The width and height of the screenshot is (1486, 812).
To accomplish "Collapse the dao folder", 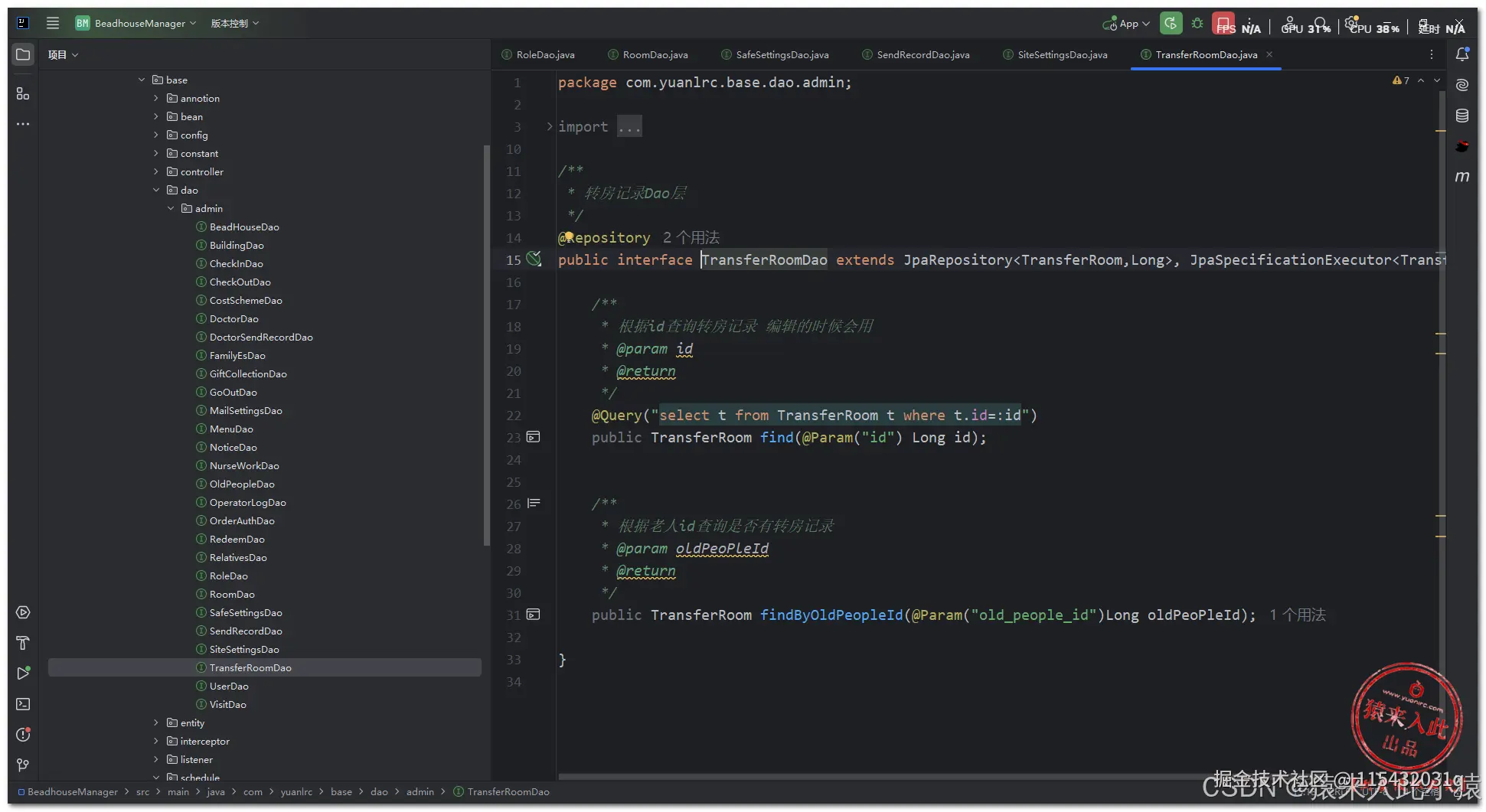I will pyautogui.click(x=156, y=190).
